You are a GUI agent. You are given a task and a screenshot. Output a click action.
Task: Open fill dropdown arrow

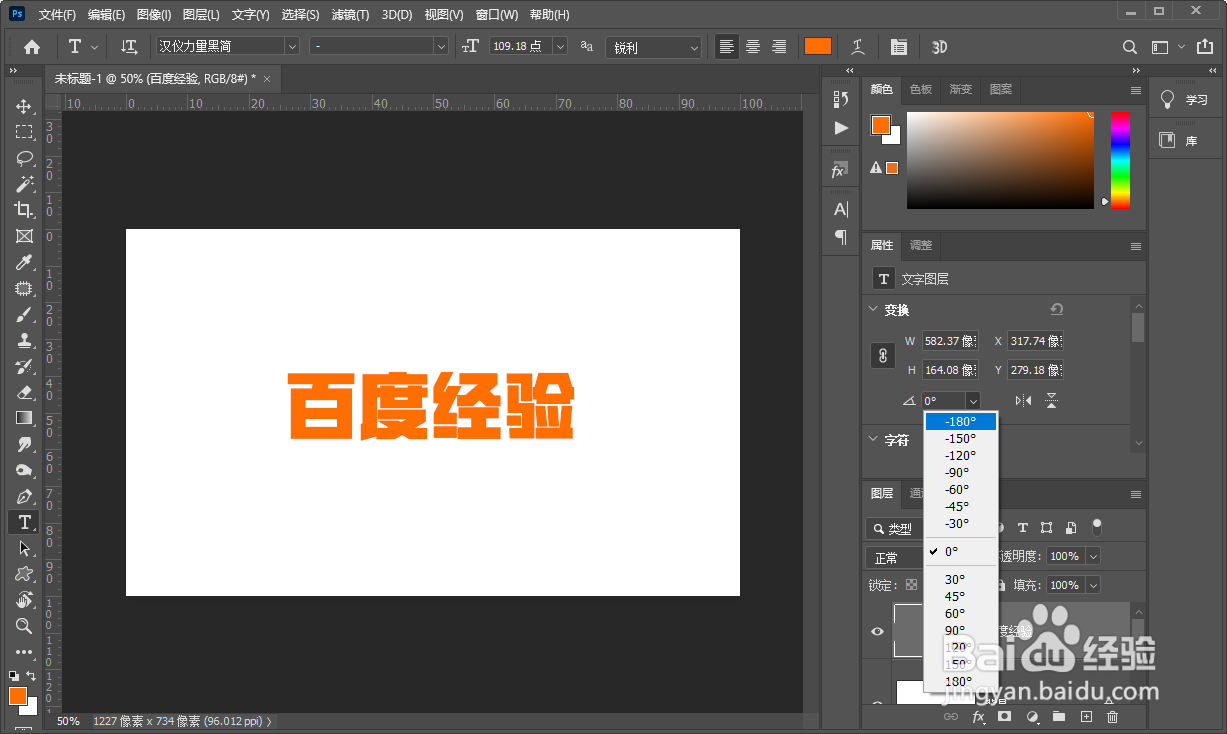pyautogui.click(x=1093, y=585)
